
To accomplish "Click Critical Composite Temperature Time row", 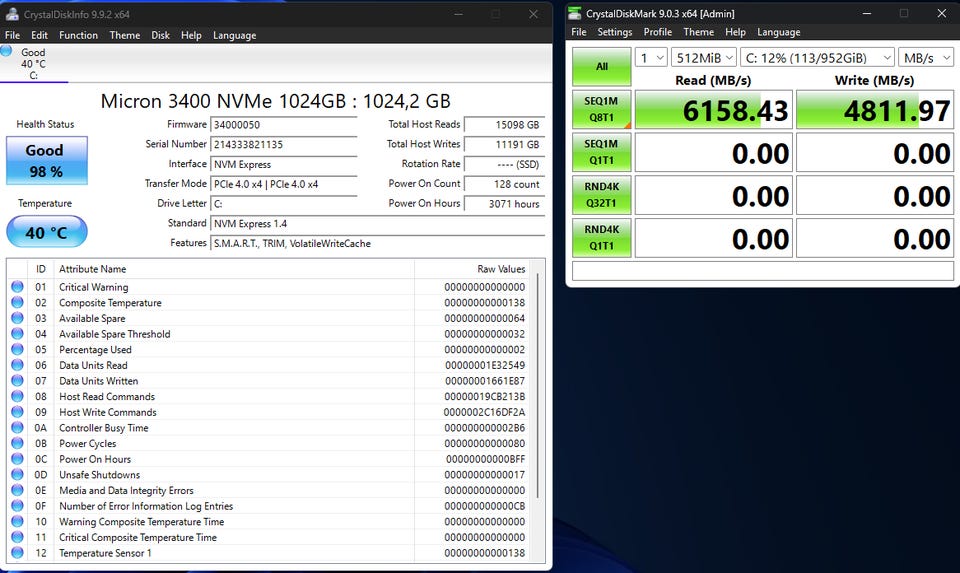I will [268, 537].
